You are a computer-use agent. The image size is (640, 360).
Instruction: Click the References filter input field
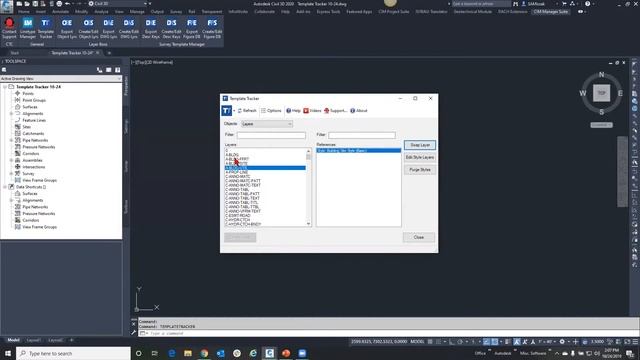pos(362,135)
